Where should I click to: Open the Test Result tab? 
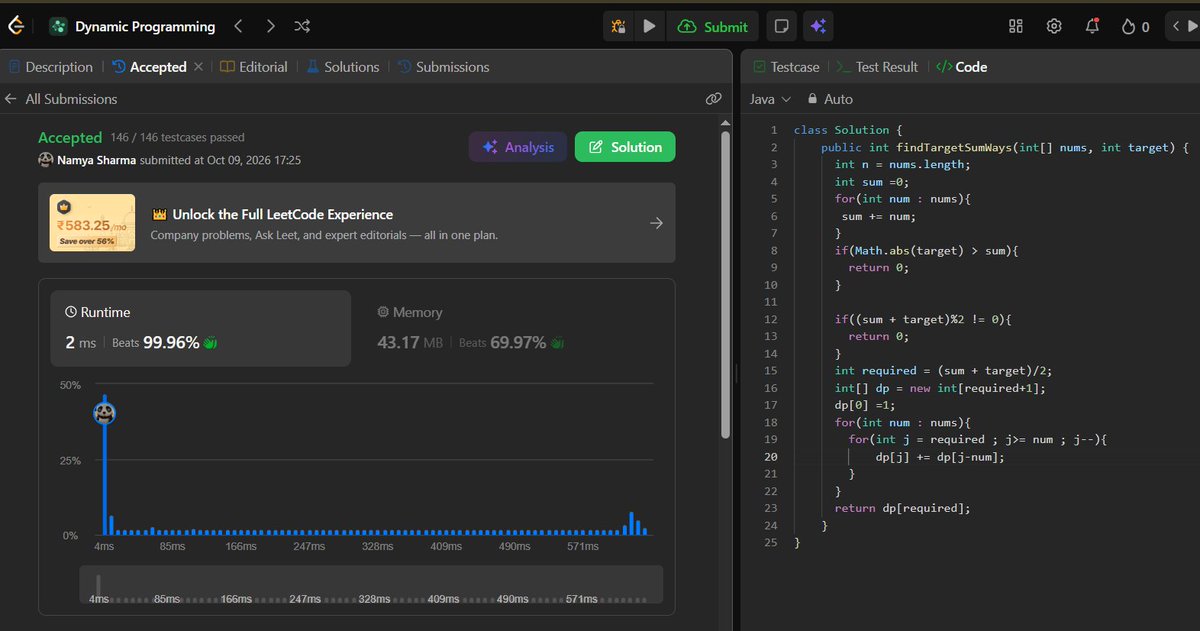[x=877, y=67]
